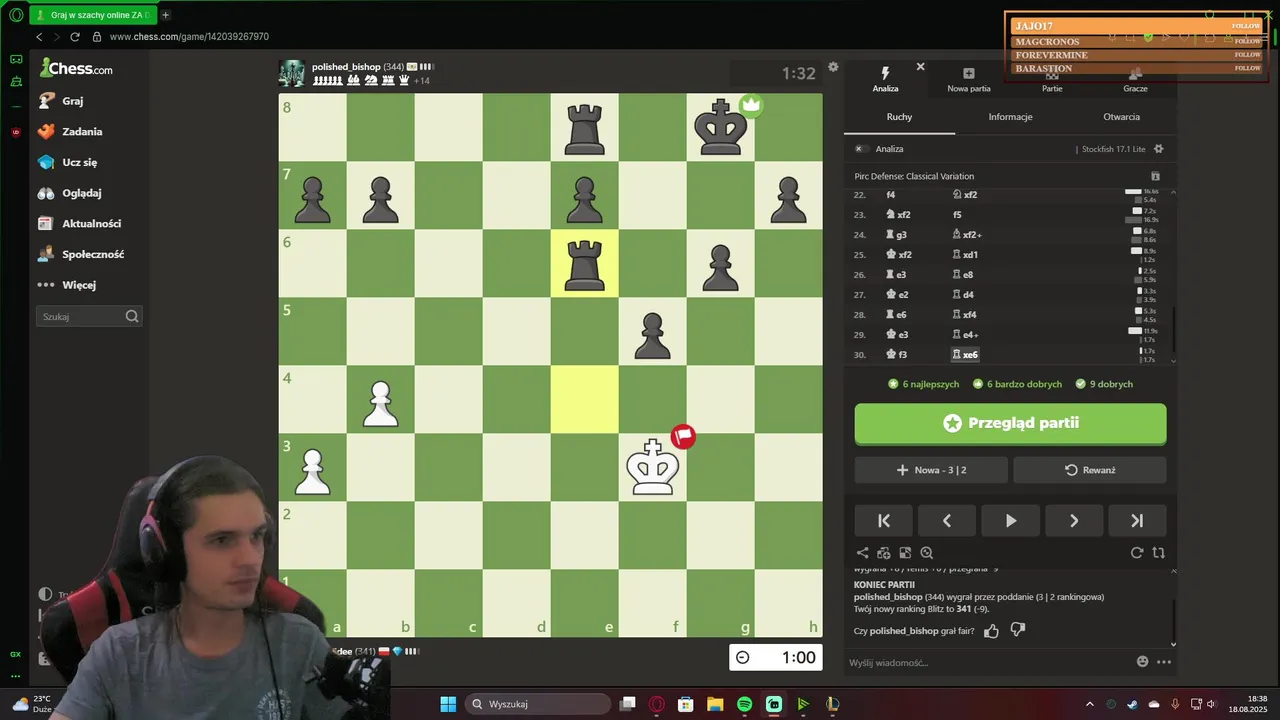
Task: Click the share game icon
Action: point(862,553)
